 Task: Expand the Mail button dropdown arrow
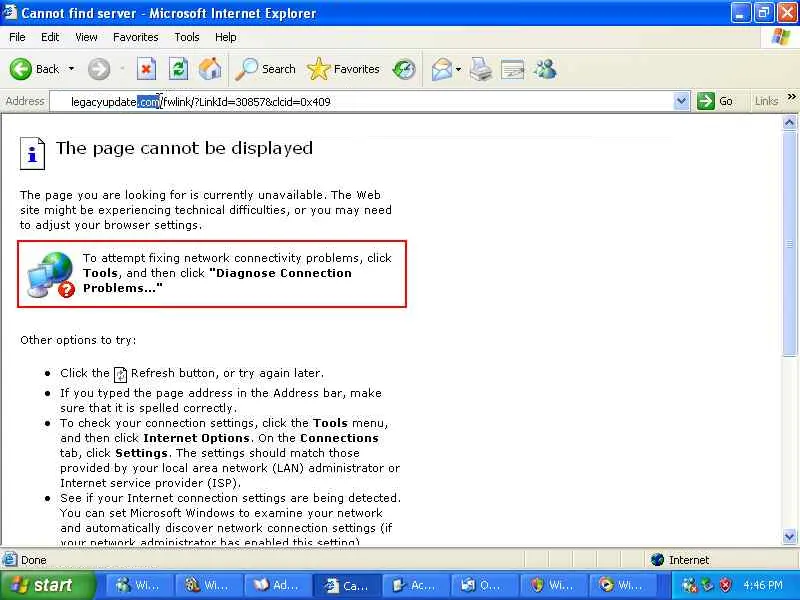click(x=458, y=69)
